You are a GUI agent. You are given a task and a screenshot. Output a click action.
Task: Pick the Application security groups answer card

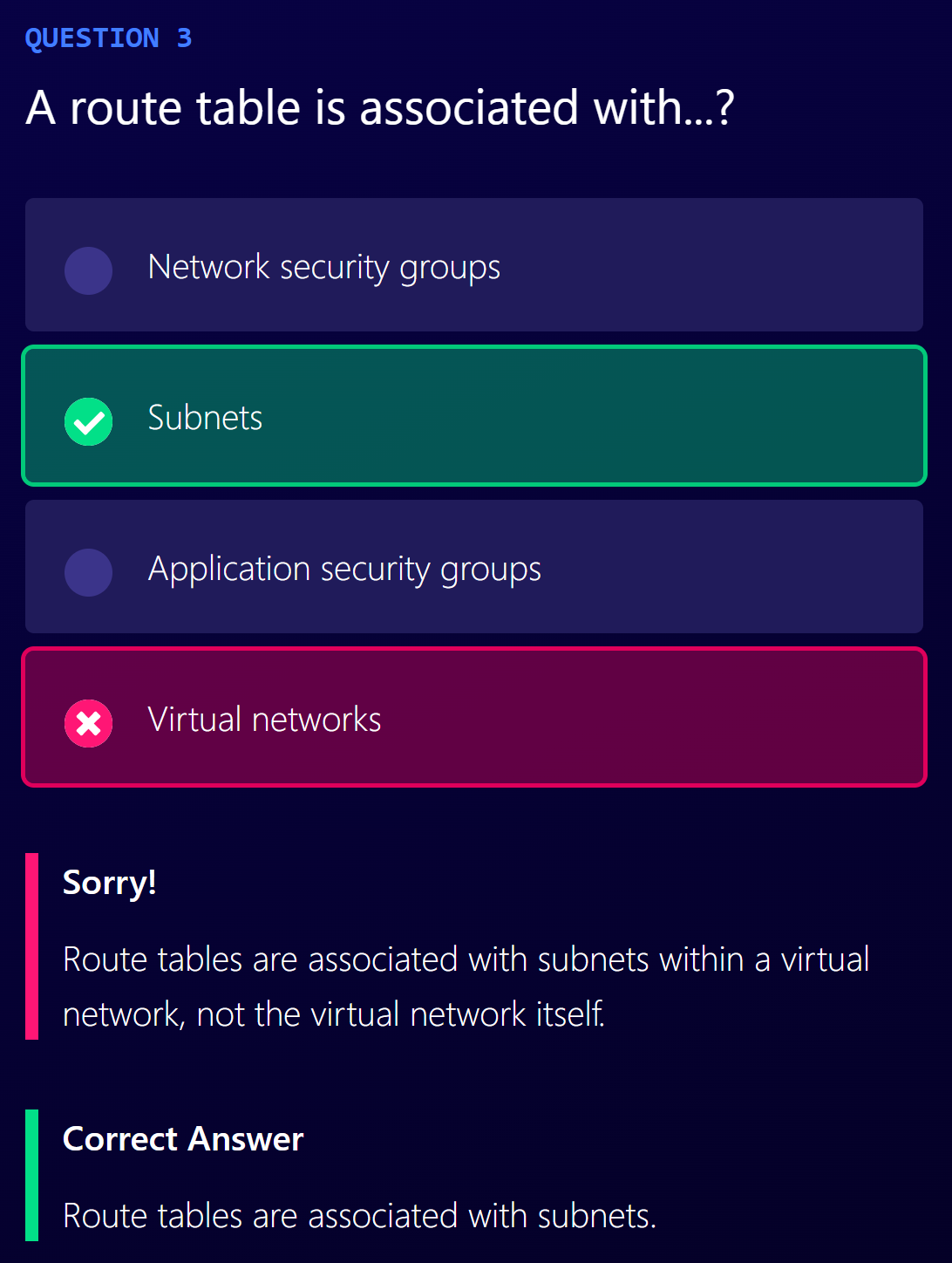pyautogui.click(x=474, y=566)
